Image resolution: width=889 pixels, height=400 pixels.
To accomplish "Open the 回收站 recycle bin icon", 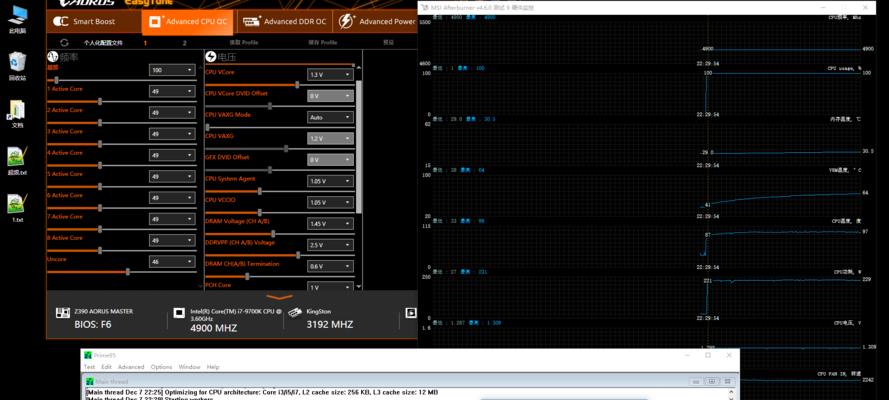I will tap(17, 66).
